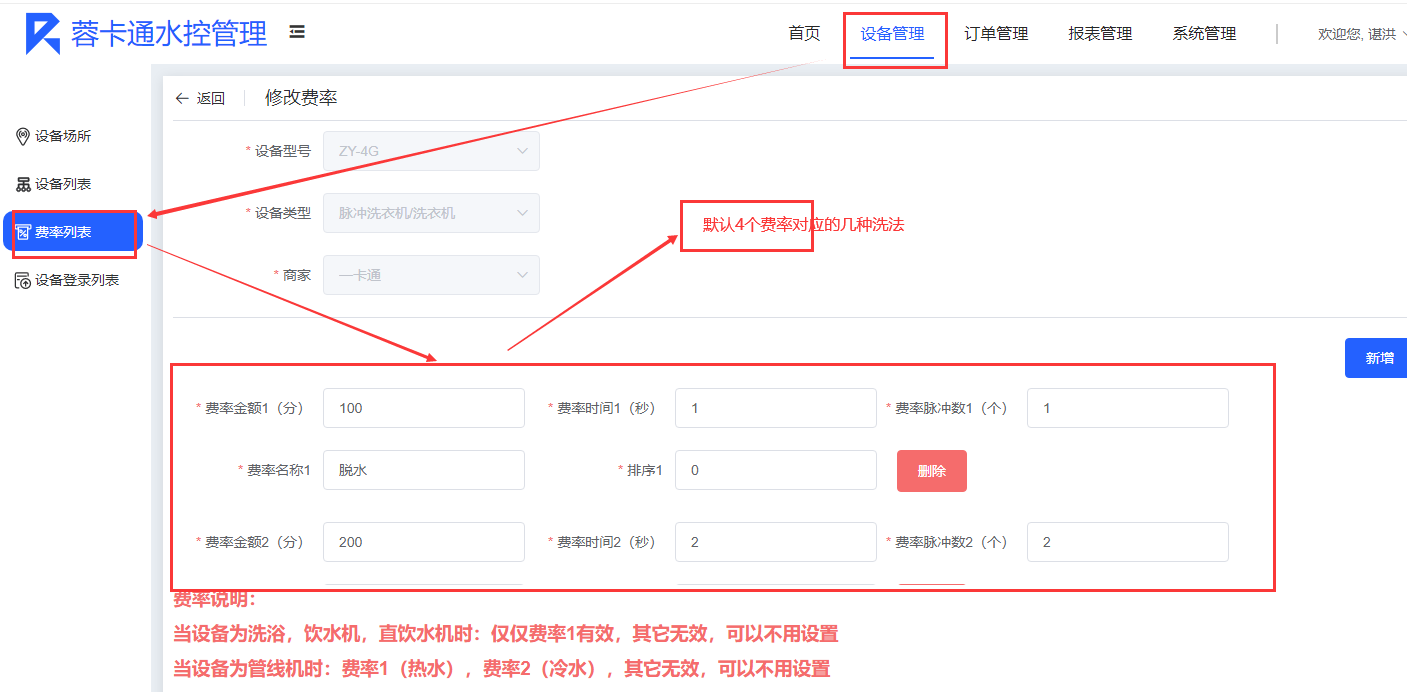Click the 费率列表 sidebar icon
This screenshot has height=692, width=1407.
(x=23, y=232)
